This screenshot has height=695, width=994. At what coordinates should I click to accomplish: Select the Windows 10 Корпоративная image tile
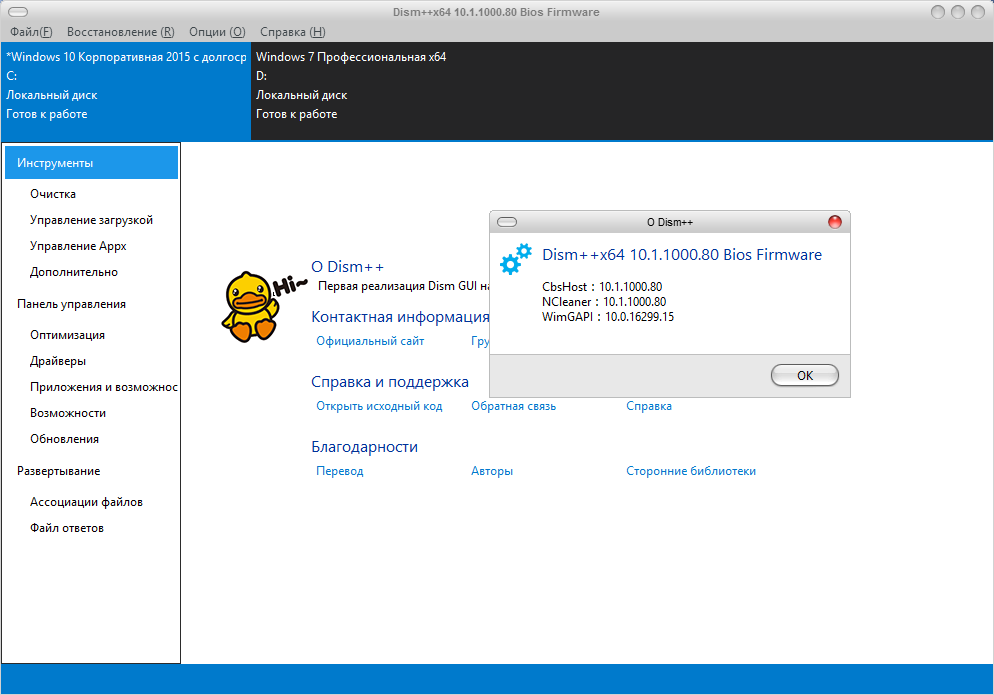coord(126,91)
